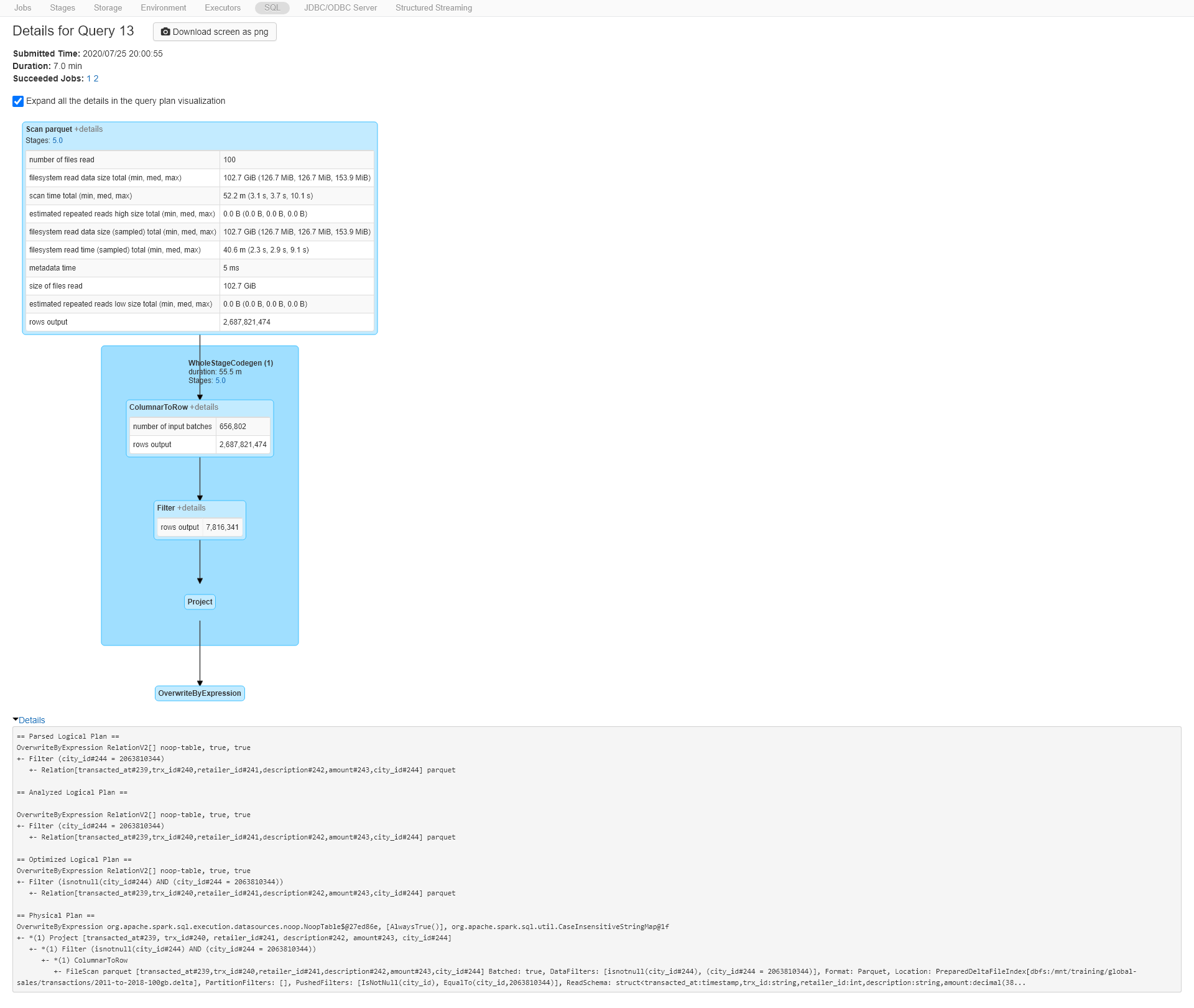Open the Storage tab

pos(108,8)
